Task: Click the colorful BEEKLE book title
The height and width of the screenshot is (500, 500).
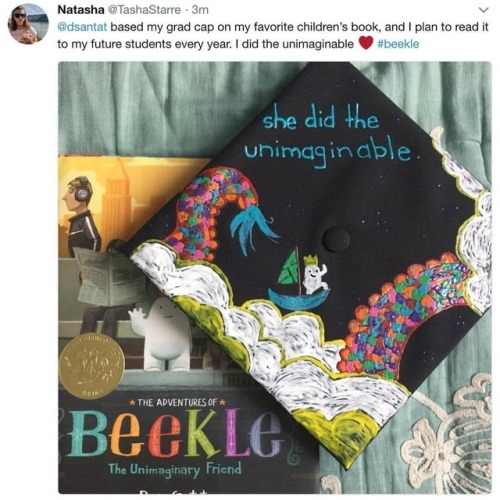Action: pyautogui.click(x=172, y=435)
